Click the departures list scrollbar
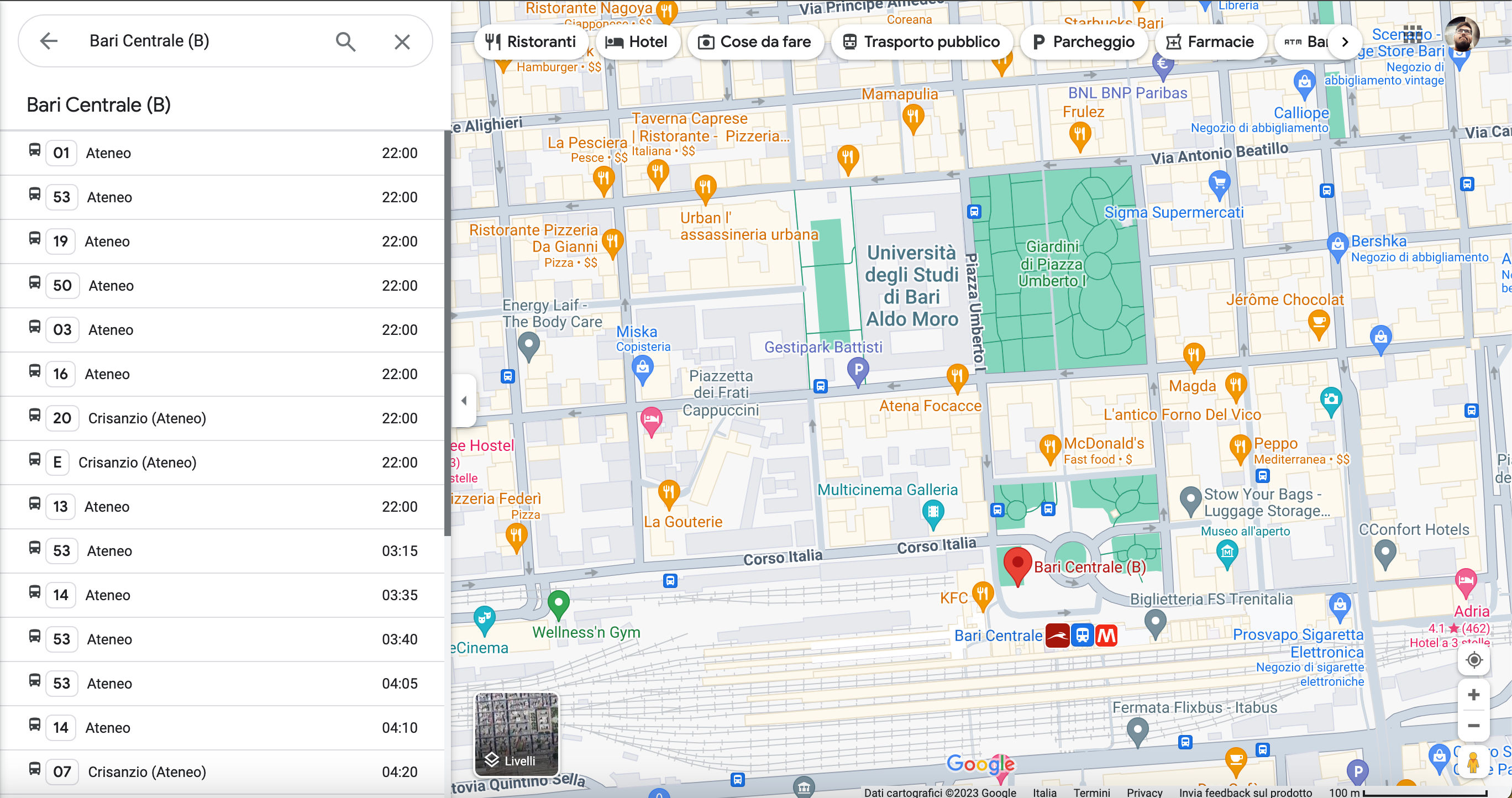Viewport: 1512px width, 798px height. point(447,333)
